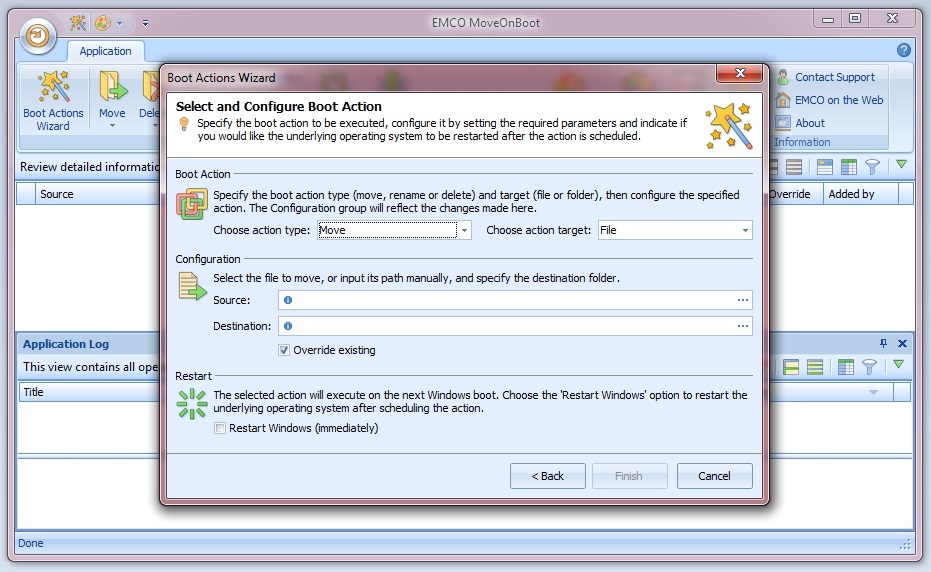Click the About window icon

[783, 122]
